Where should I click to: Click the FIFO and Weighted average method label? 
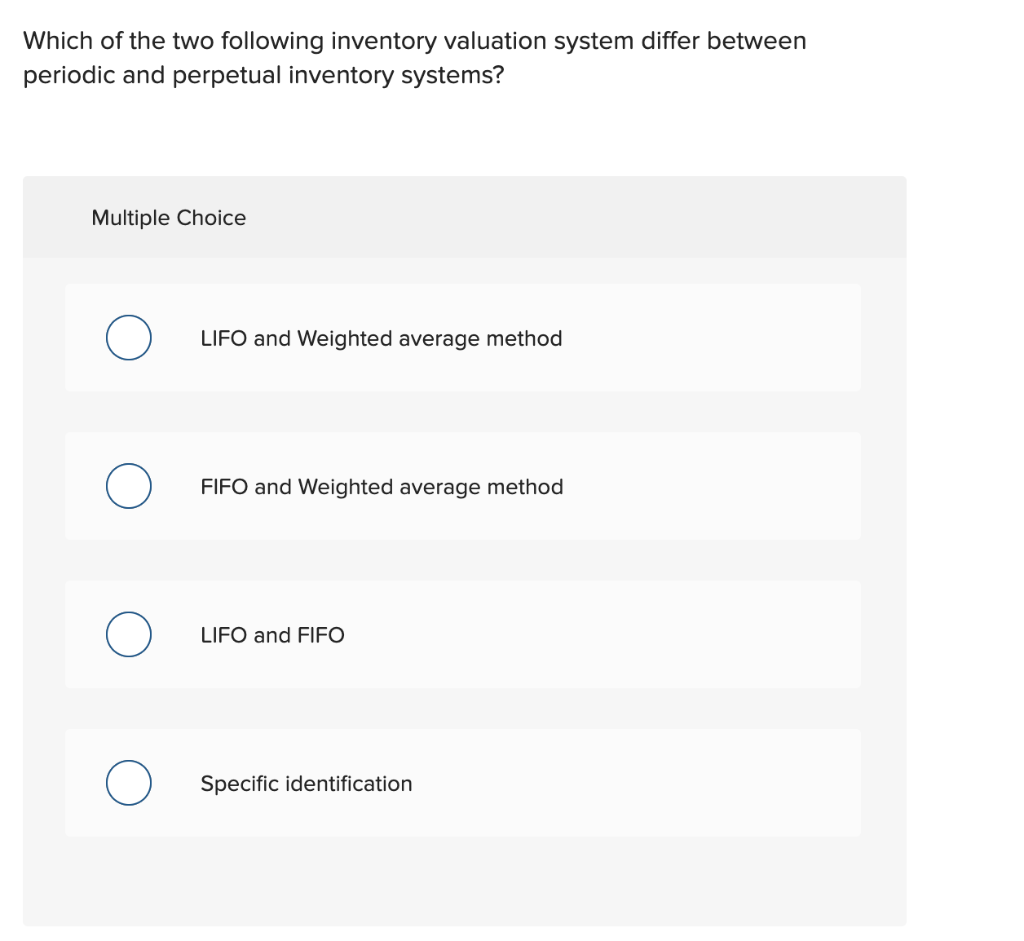click(382, 487)
